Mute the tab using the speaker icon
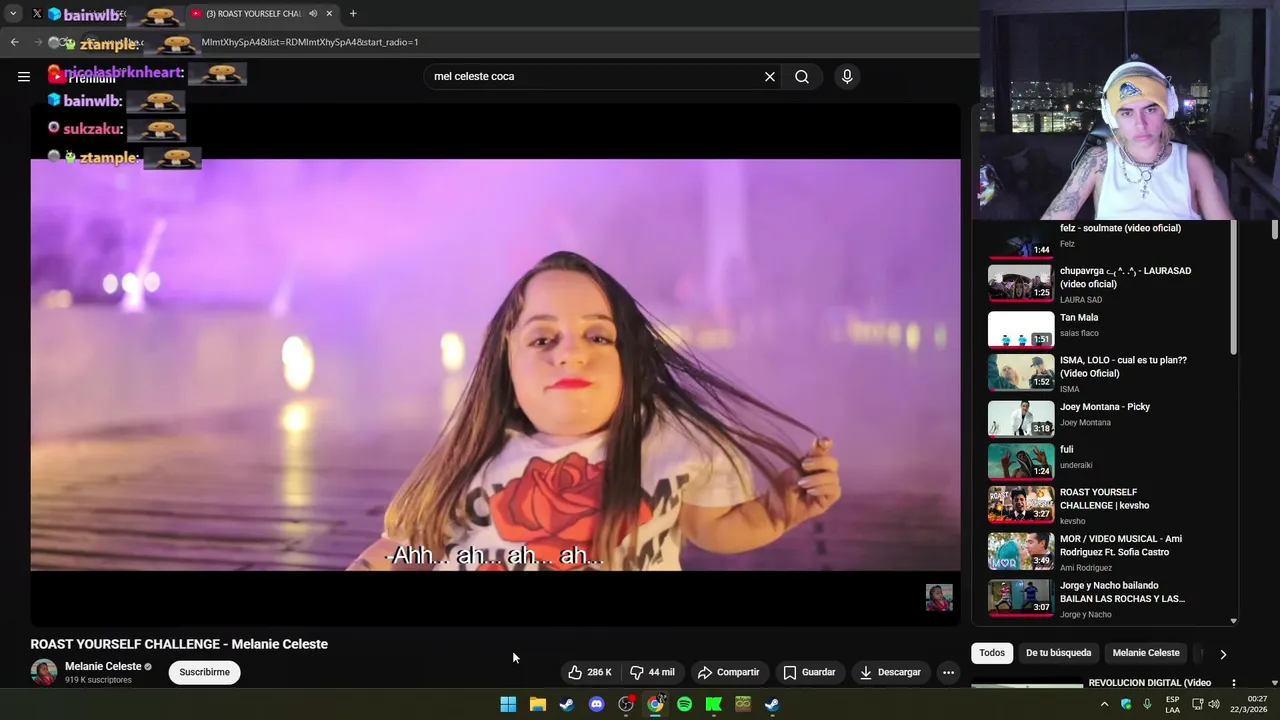The height and width of the screenshot is (720, 1280). [x=313, y=13]
